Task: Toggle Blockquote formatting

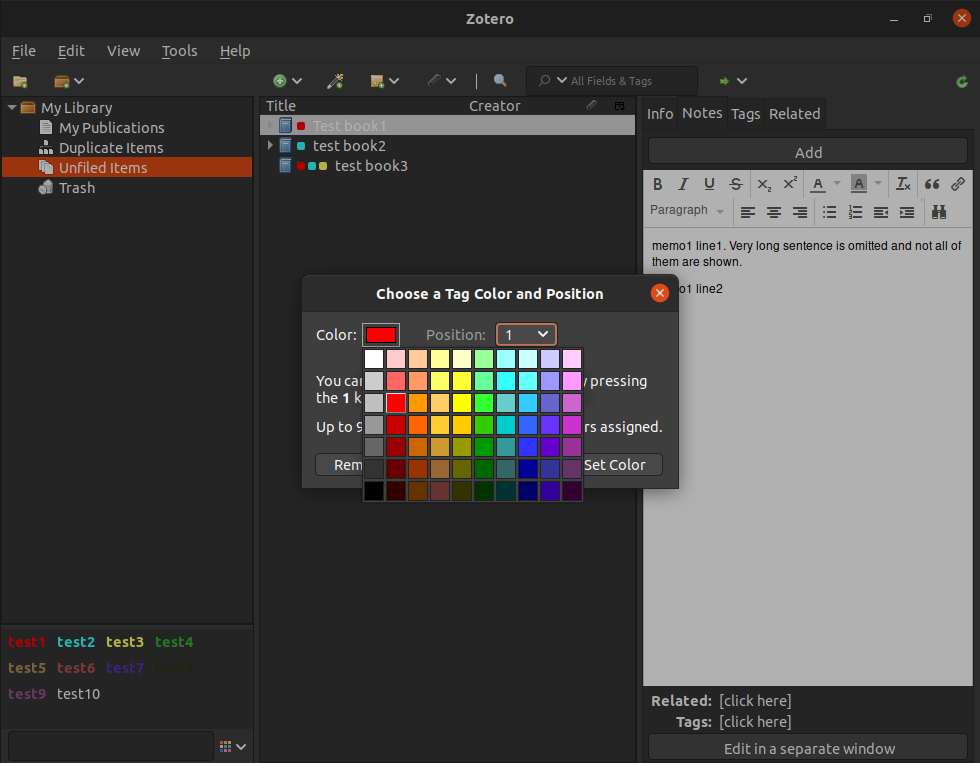Action: tap(932, 184)
